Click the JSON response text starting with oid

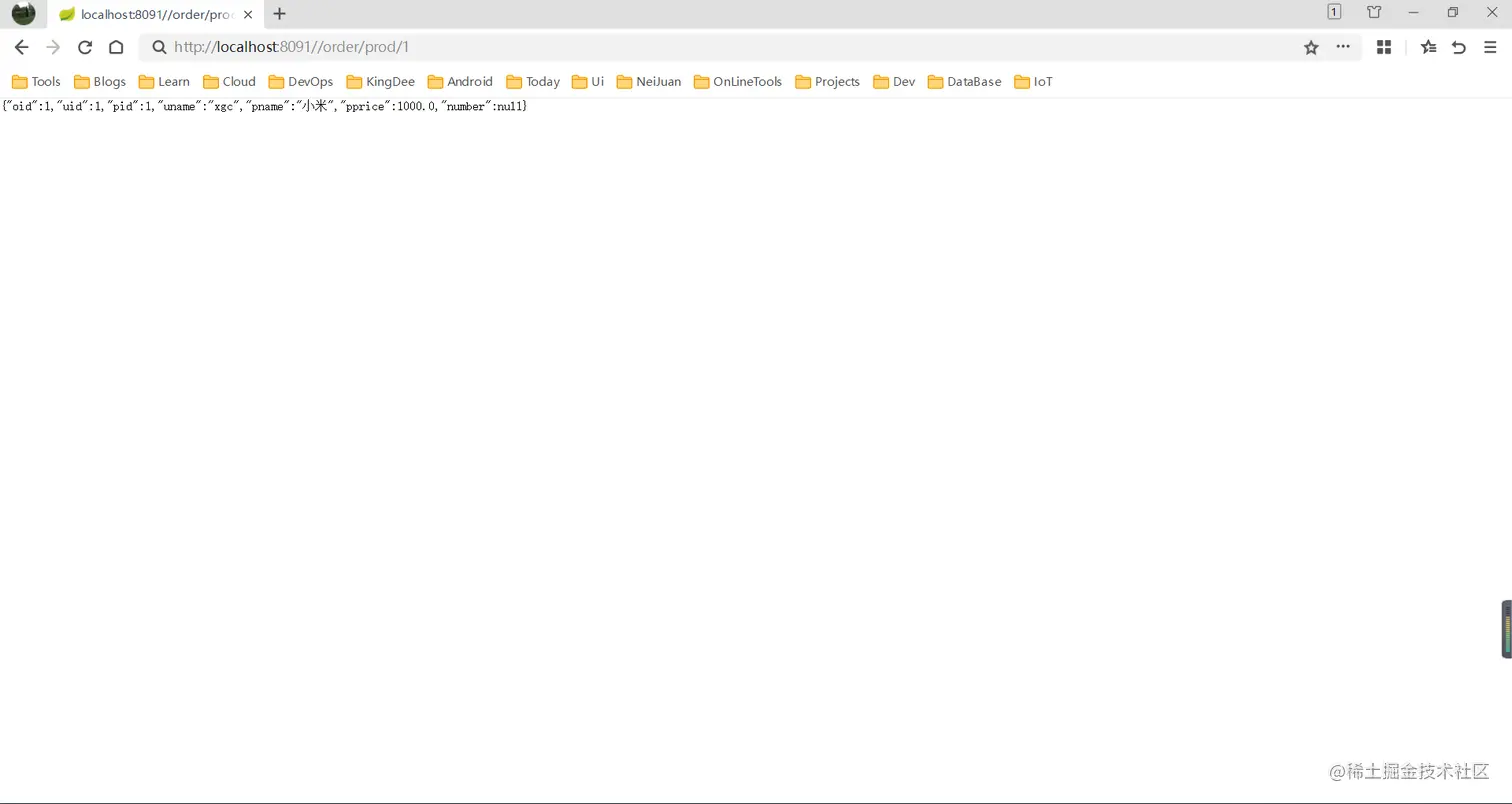pos(264,106)
